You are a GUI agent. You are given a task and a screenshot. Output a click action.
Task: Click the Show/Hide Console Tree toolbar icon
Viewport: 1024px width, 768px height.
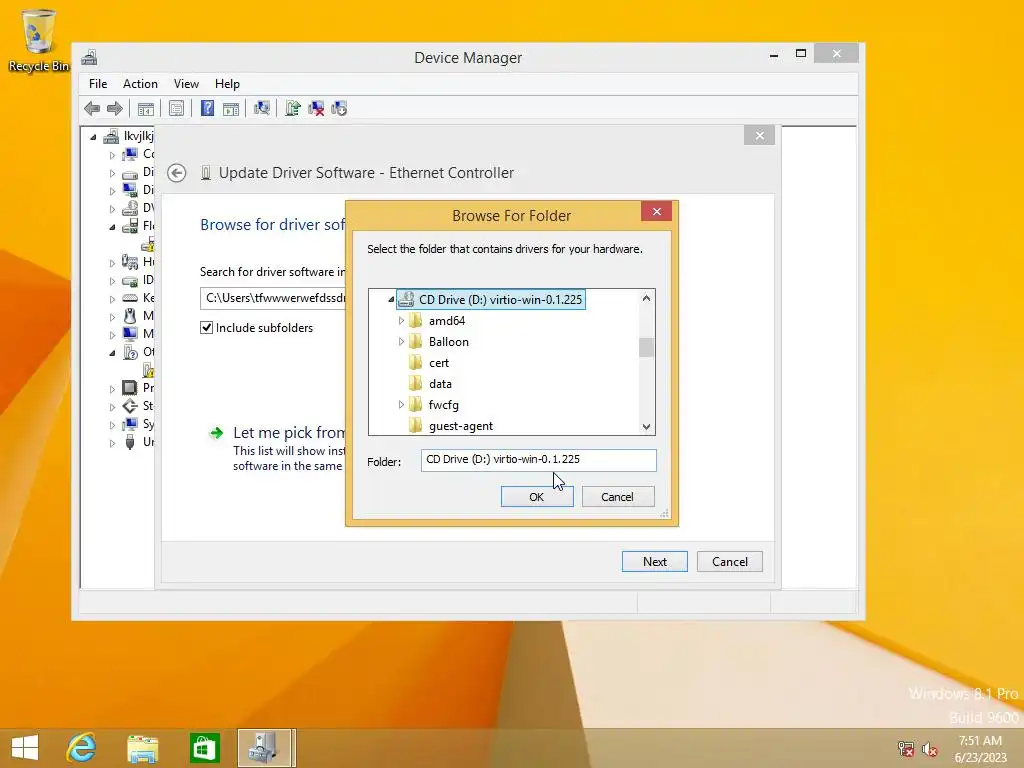click(x=146, y=108)
